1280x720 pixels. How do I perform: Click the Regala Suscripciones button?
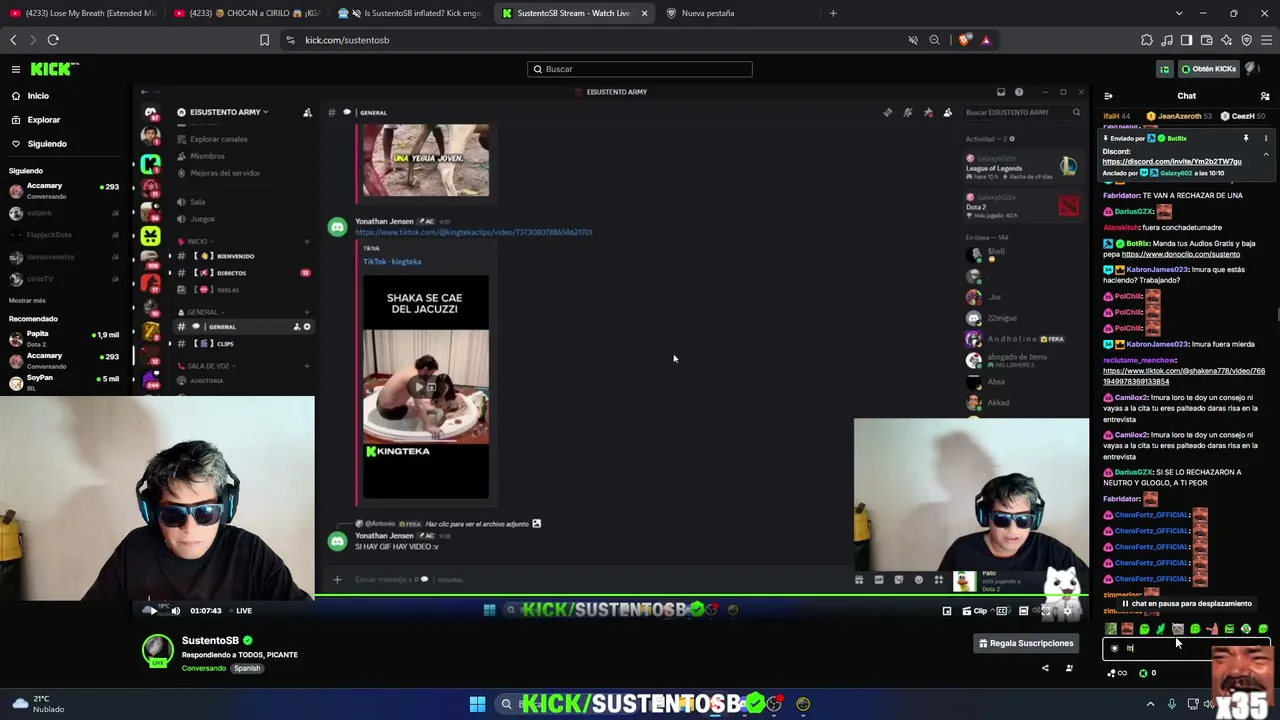1026,643
